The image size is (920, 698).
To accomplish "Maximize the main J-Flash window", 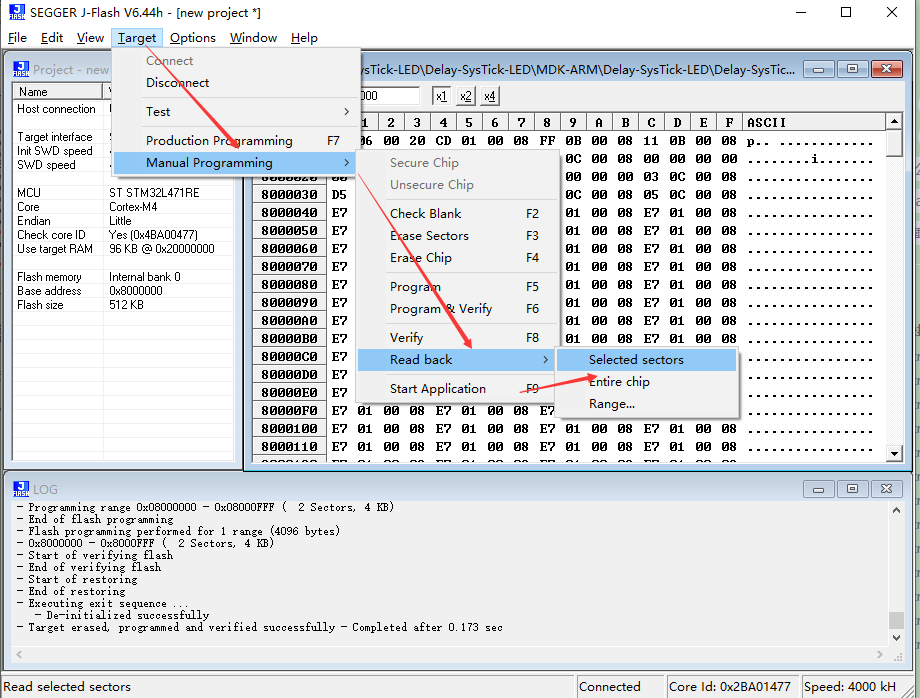I will pyautogui.click(x=845, y=12).
